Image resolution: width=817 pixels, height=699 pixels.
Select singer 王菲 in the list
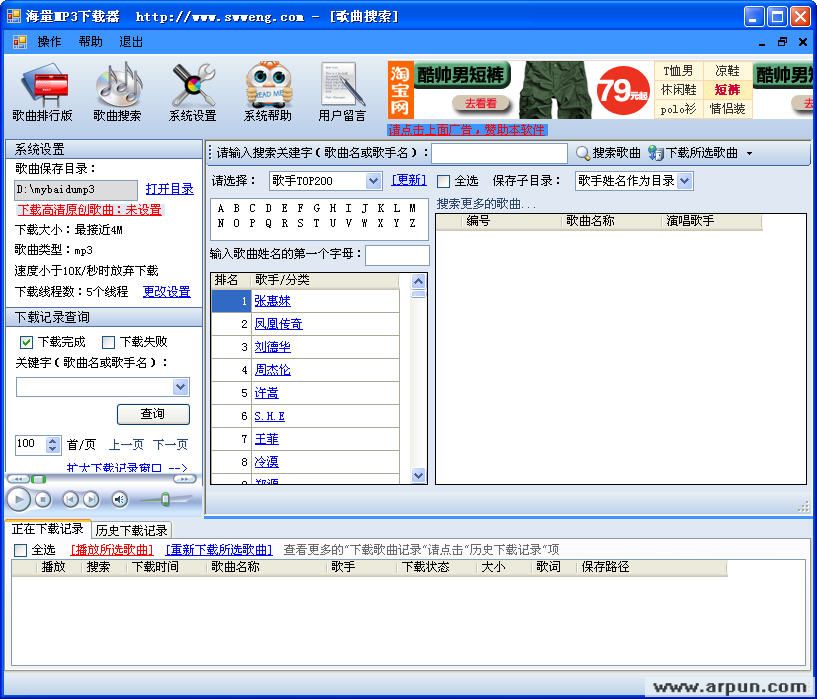[x=266, y=439]
